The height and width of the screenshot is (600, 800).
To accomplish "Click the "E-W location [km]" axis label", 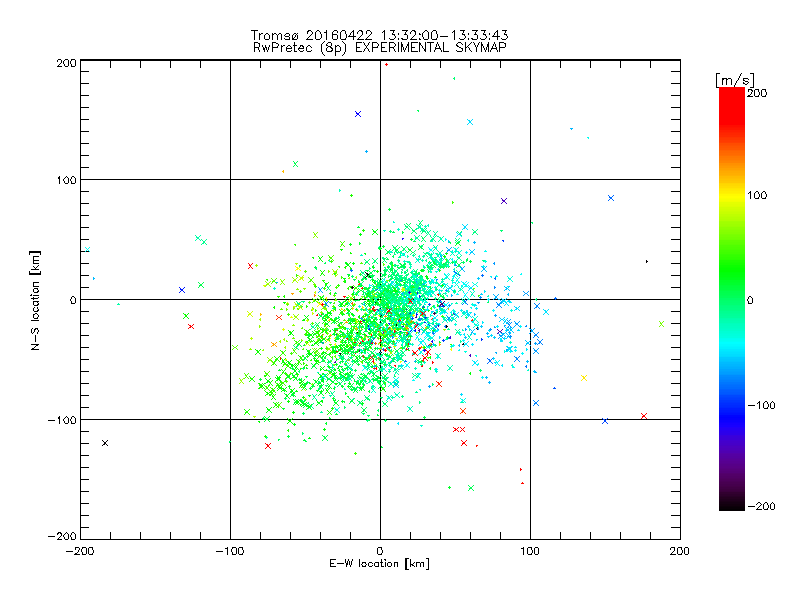I will (380, 564).
